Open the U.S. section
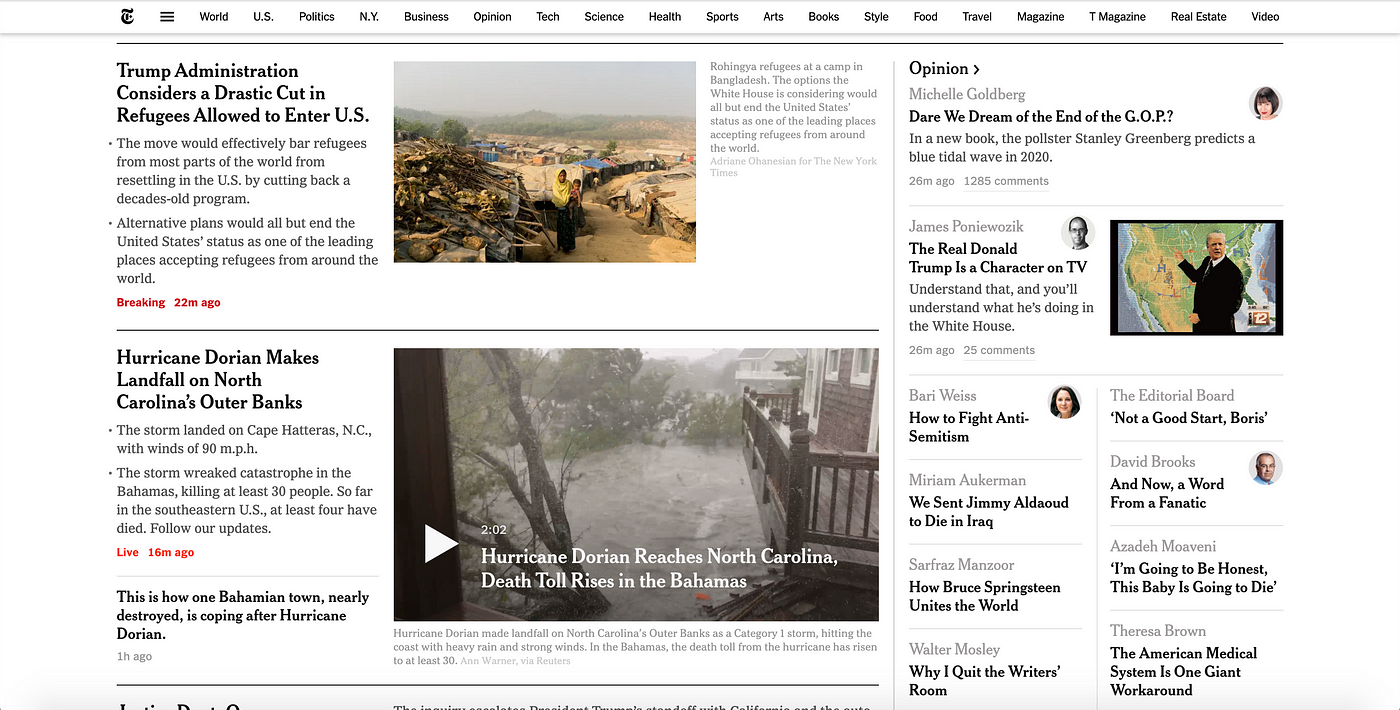The image size is (1400, 710). click(x=263, y=17)
